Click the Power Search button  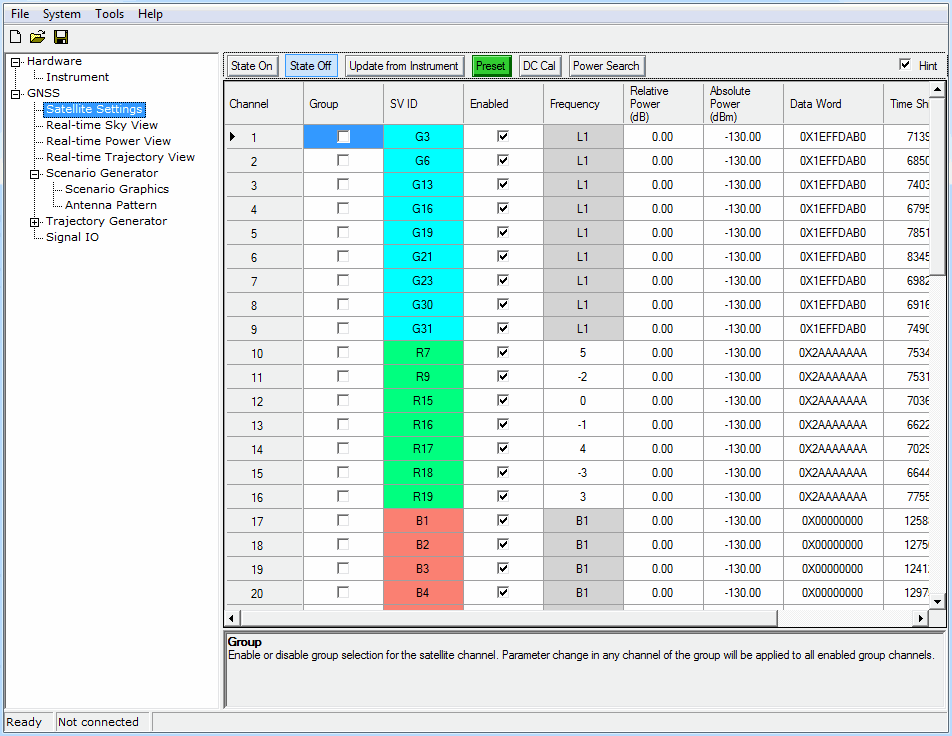606,66
